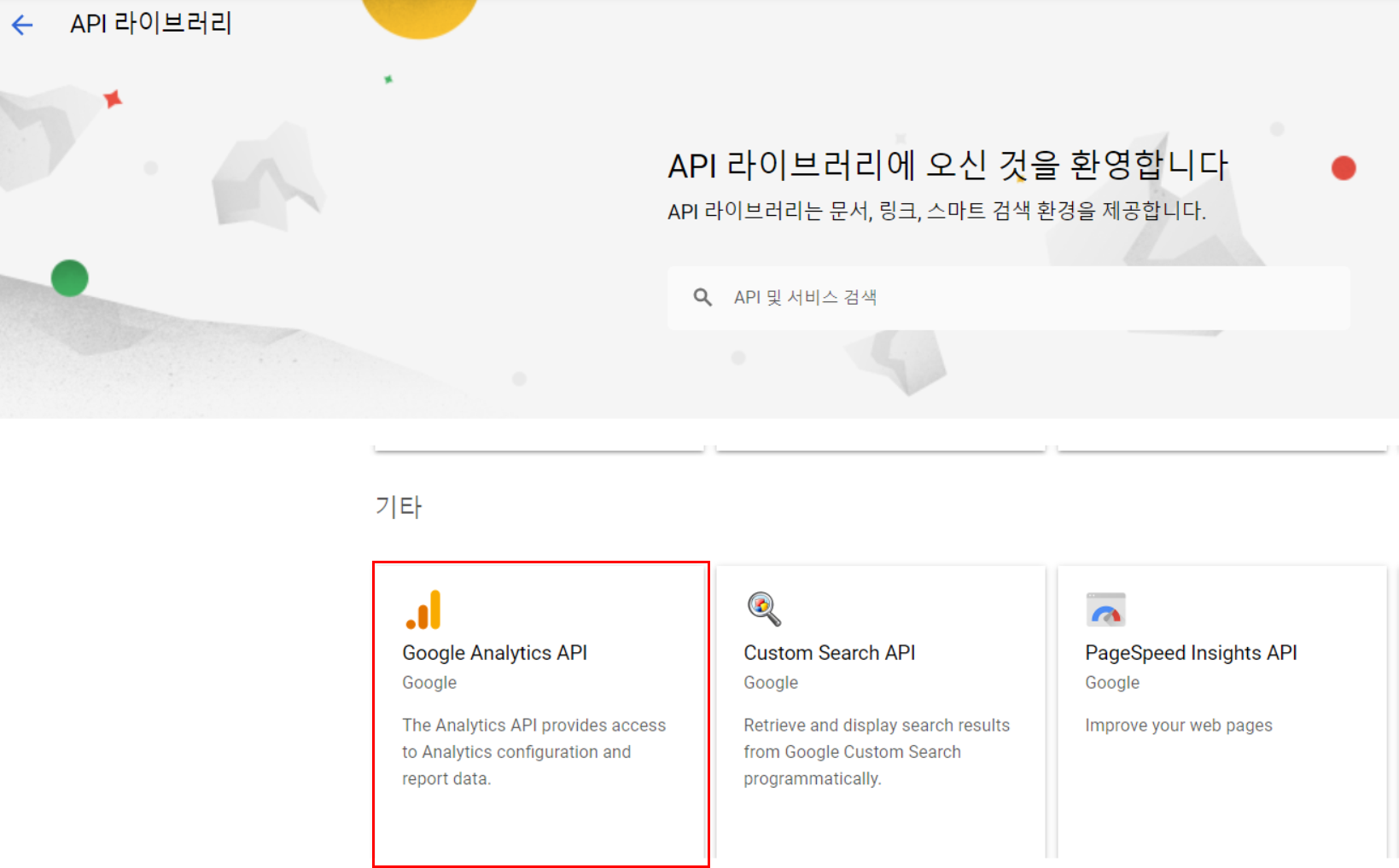Click the PageSpeed Insights gauge icon
The image size is (1399, 868).
click(x=1105, y=609)
